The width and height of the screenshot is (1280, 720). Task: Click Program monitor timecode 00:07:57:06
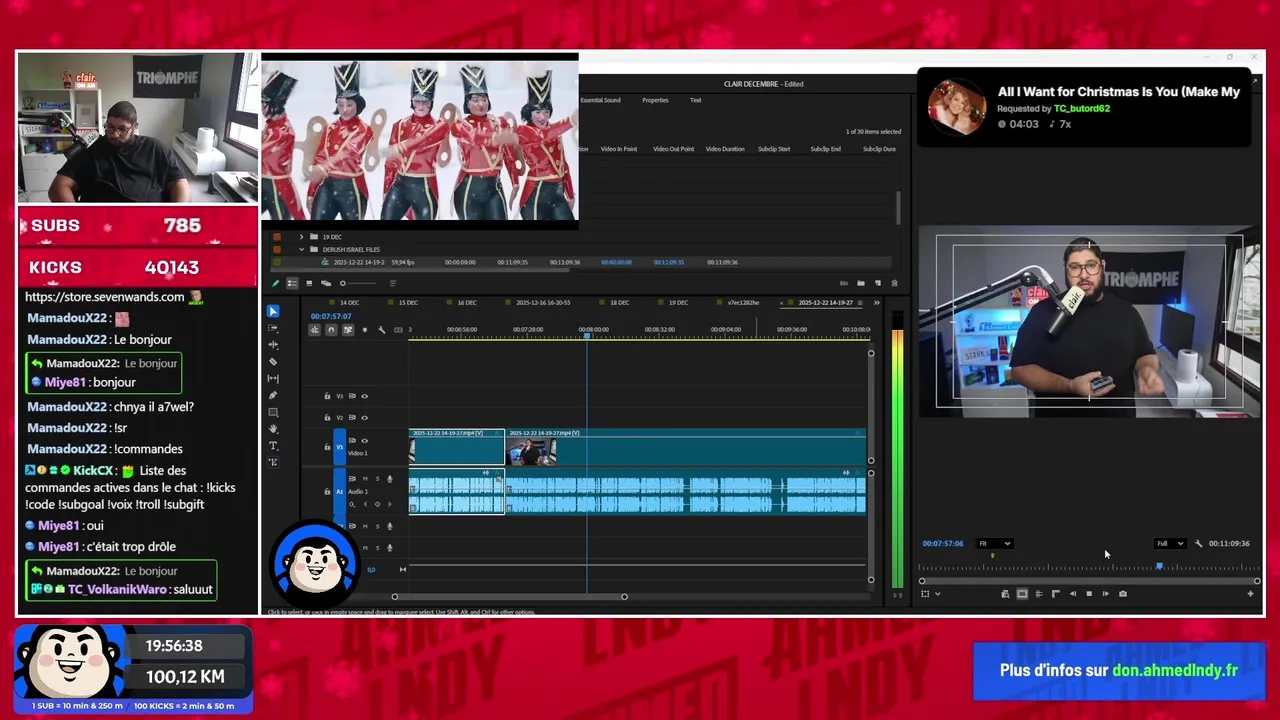pyautogui.click(x=942, y=544)
